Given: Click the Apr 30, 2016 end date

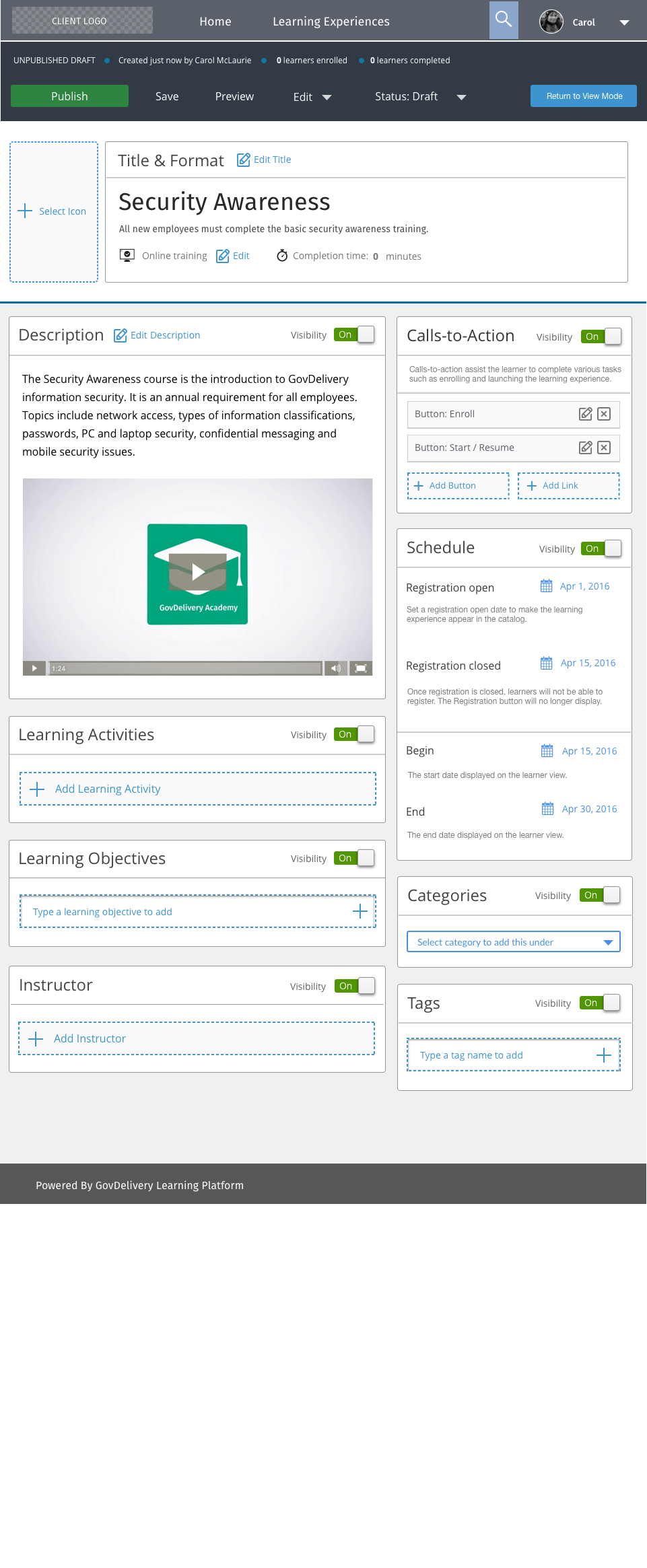Looking at the screenshot, I should tap(589, 809).
